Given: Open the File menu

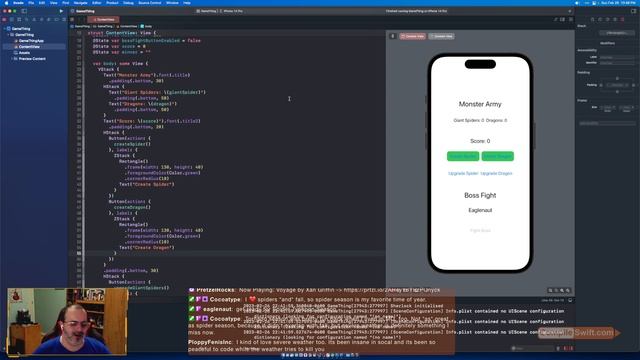Looking at the screenshot, I should coord(31,3).
